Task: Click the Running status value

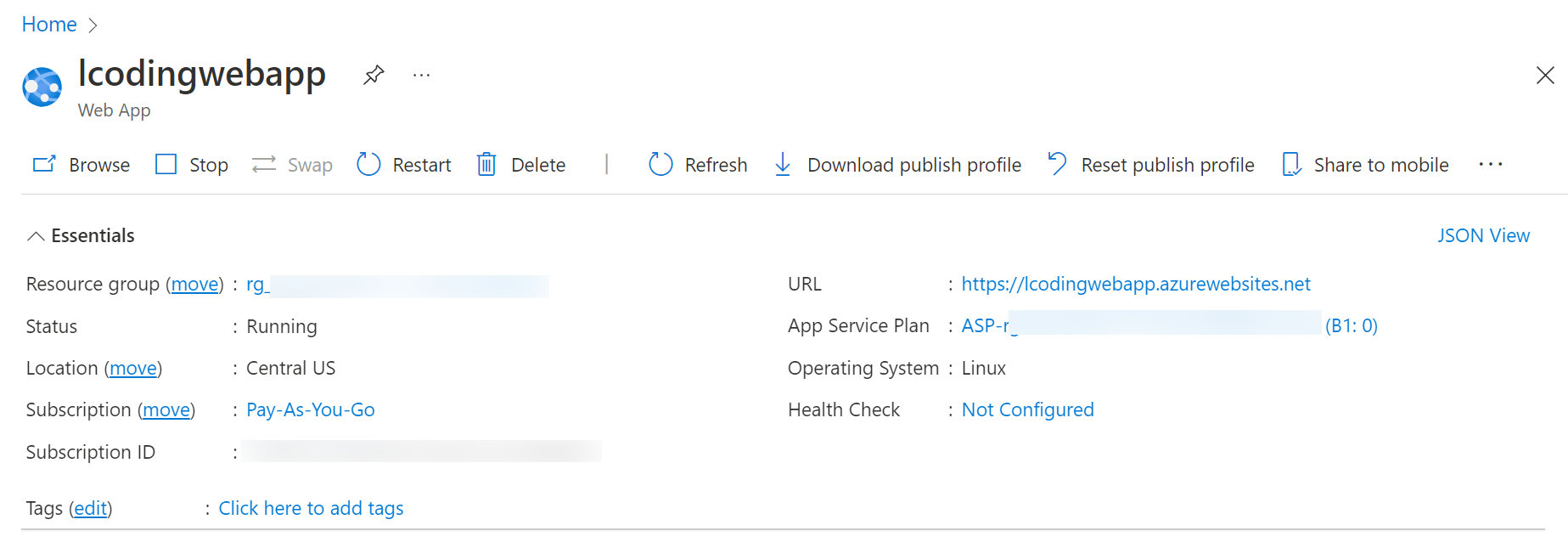Action: (x=282, y=327)
